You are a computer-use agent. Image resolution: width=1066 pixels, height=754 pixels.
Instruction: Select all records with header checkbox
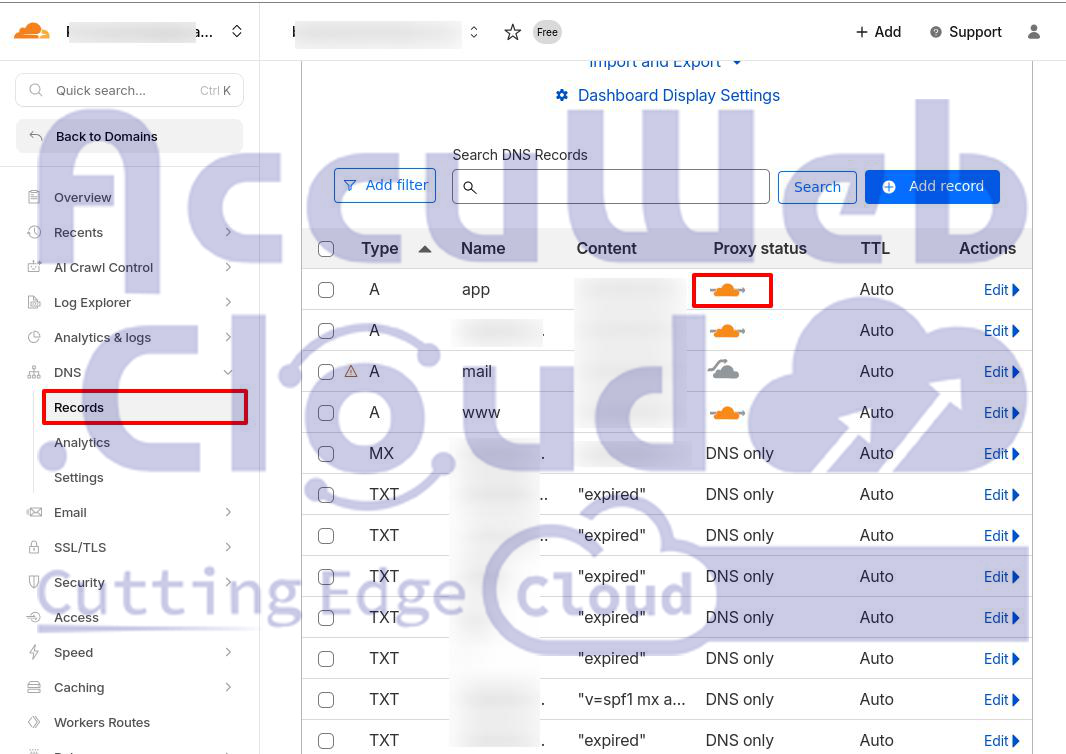(326, 249)
